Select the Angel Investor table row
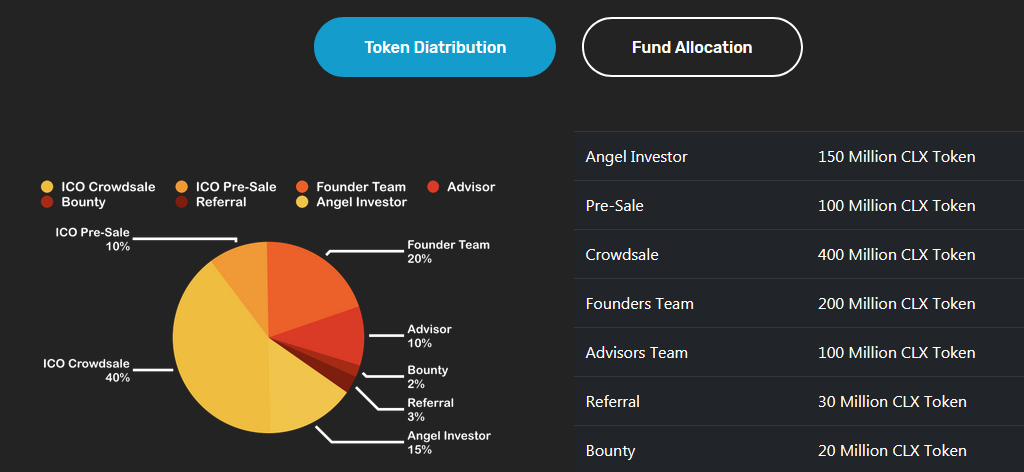 tap(798, 157)
